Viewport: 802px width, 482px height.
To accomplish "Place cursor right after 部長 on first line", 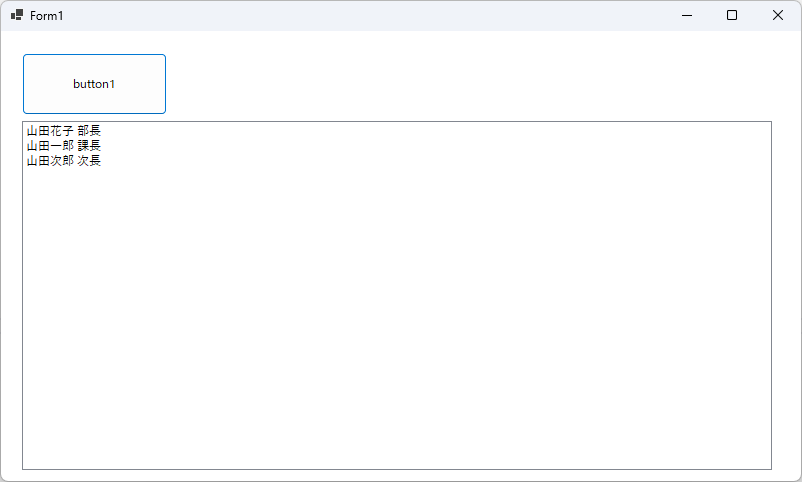I will (102, 131).
